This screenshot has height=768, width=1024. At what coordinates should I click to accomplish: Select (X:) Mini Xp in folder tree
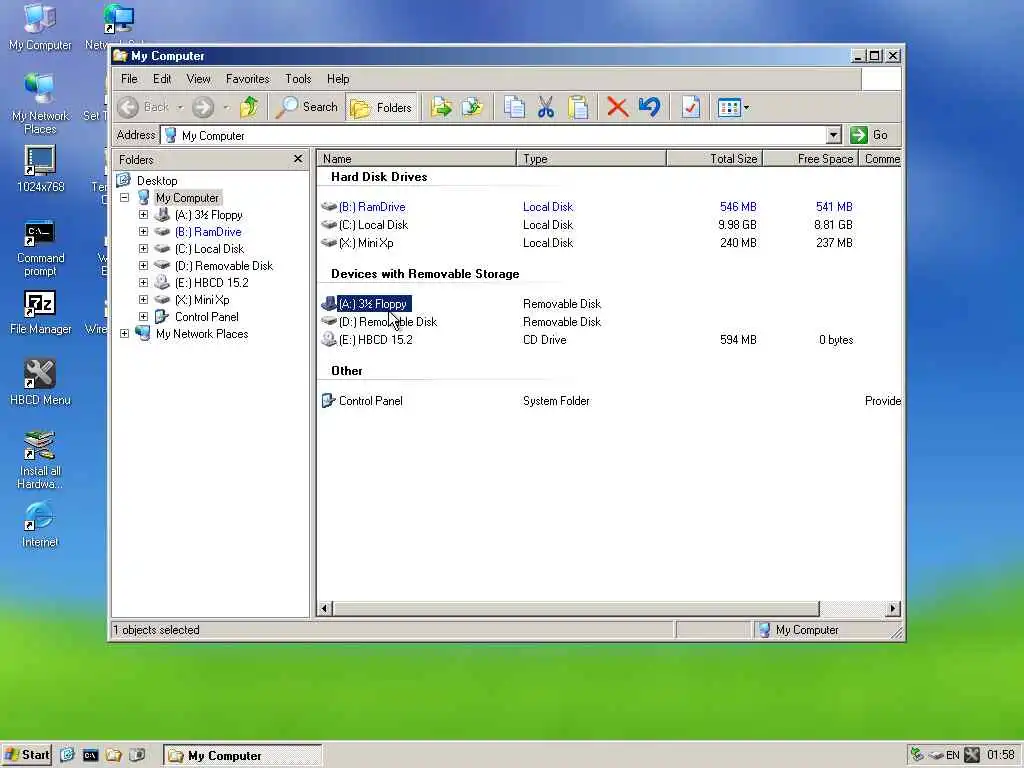pyautogui.click(x=202, y=300)
